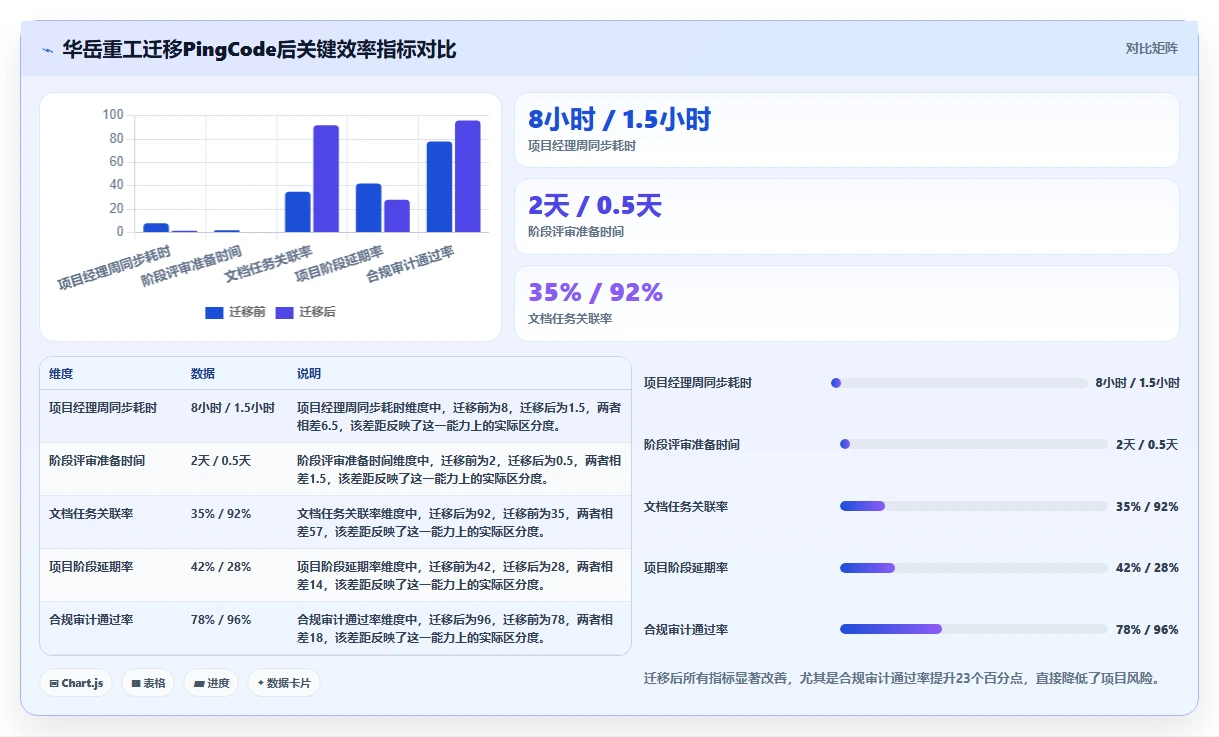Click the description cell mentioning 相差6.5
The width and height of the screenshot is (1219, 737).
459,417
